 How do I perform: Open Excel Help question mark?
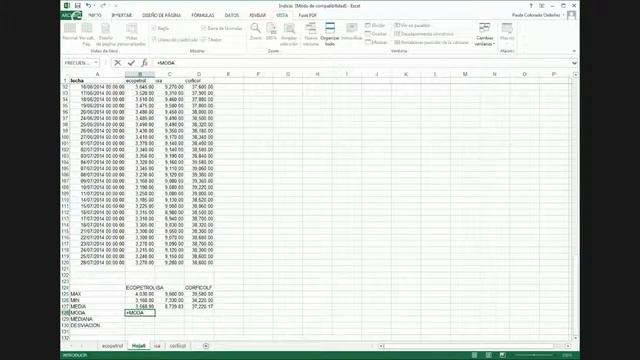pos(531,6)
